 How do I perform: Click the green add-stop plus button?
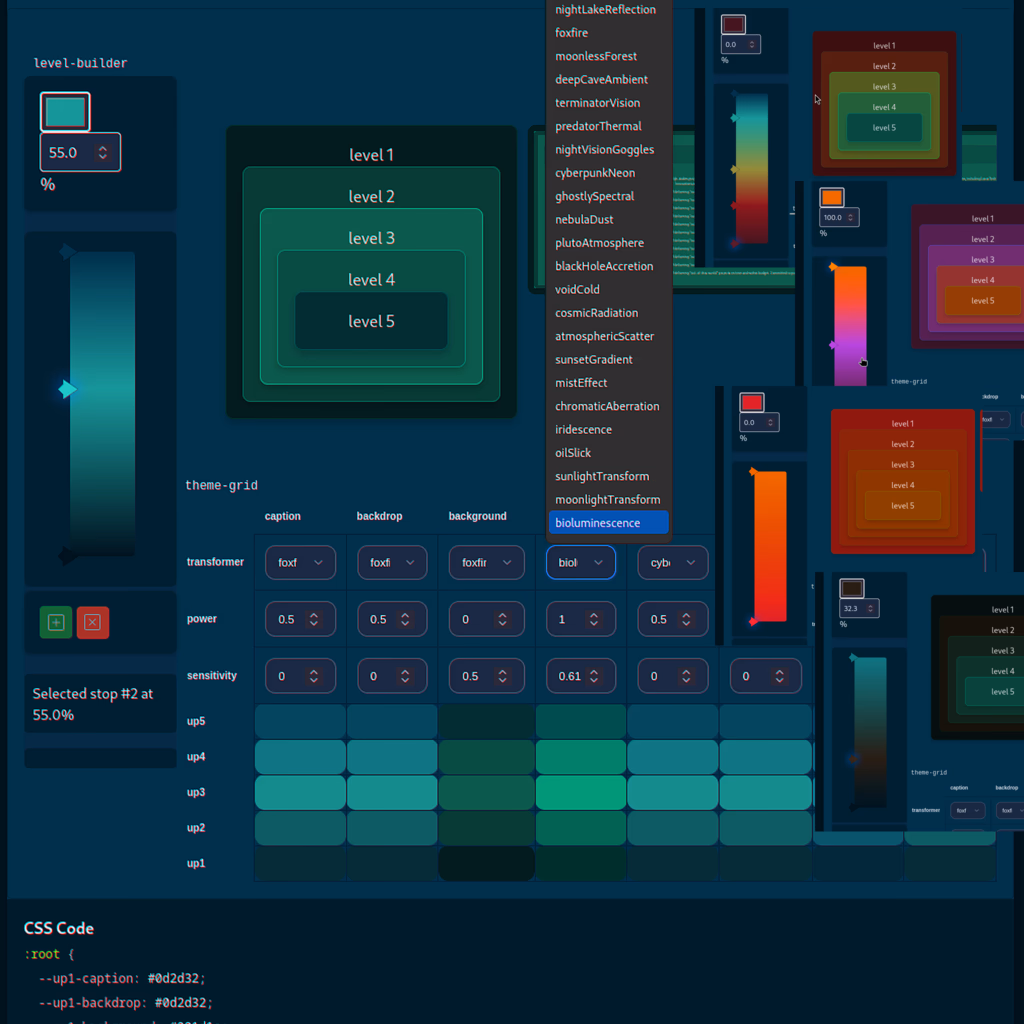56,622
